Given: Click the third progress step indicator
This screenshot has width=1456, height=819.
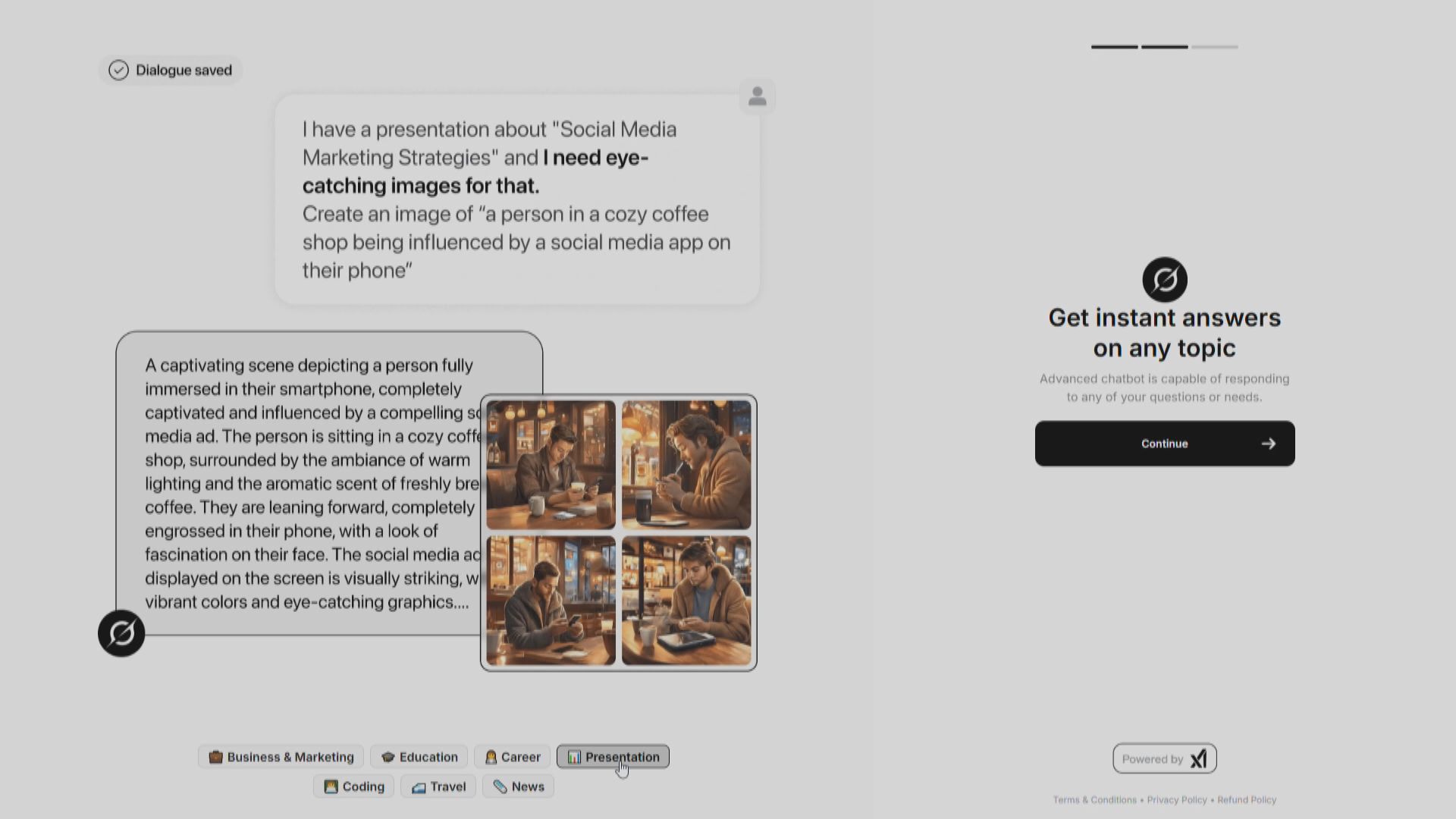Looking at the screenshot, I should (1214, 47).
